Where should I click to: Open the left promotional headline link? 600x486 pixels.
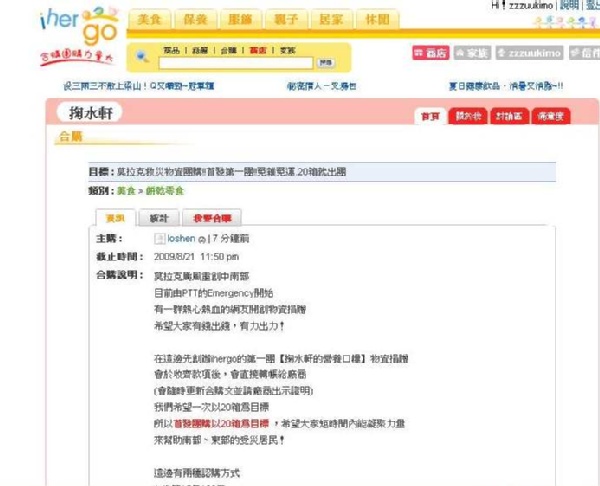pos(139,86)
